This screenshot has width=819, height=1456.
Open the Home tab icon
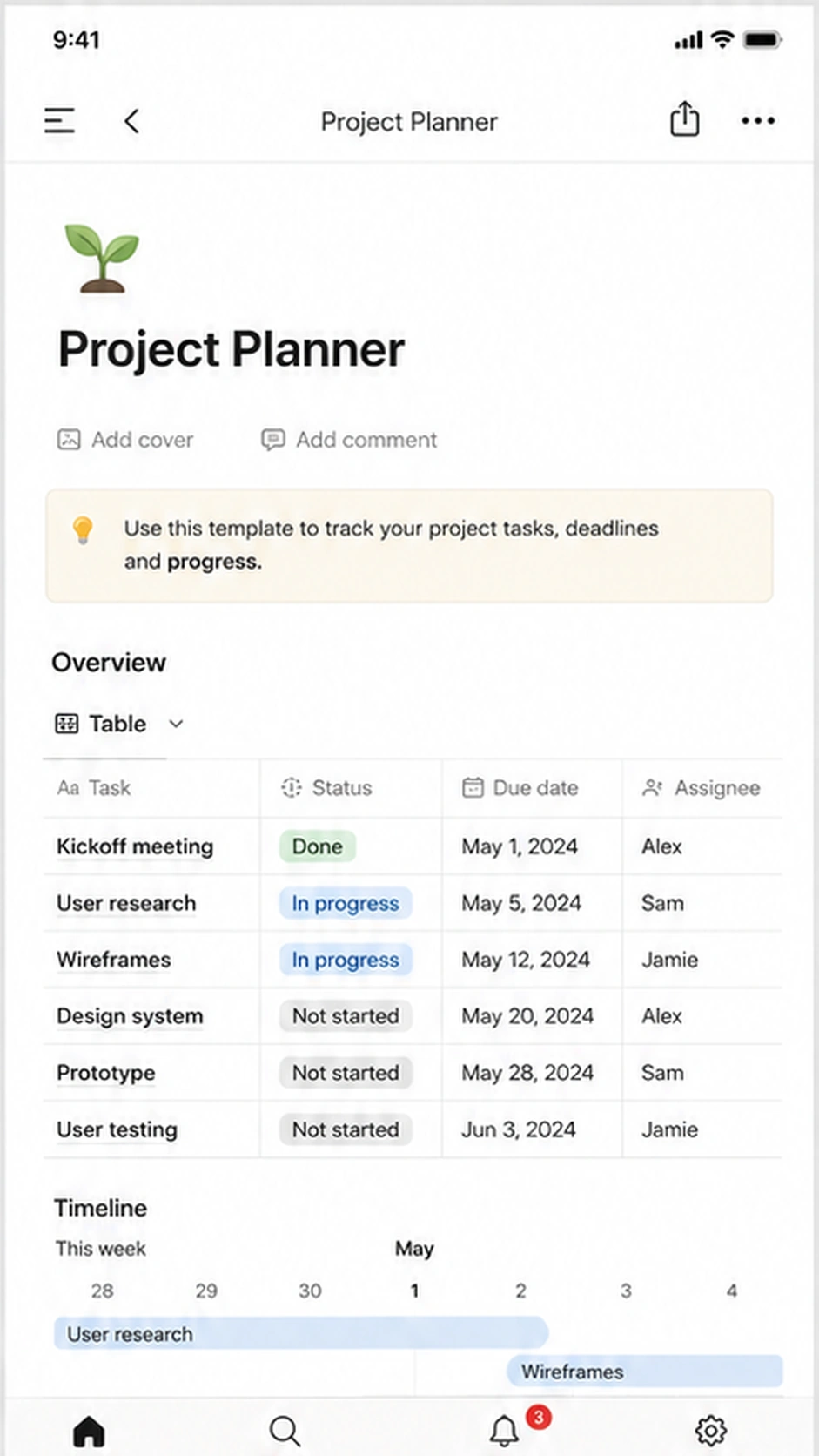(x=89, y=1431)
